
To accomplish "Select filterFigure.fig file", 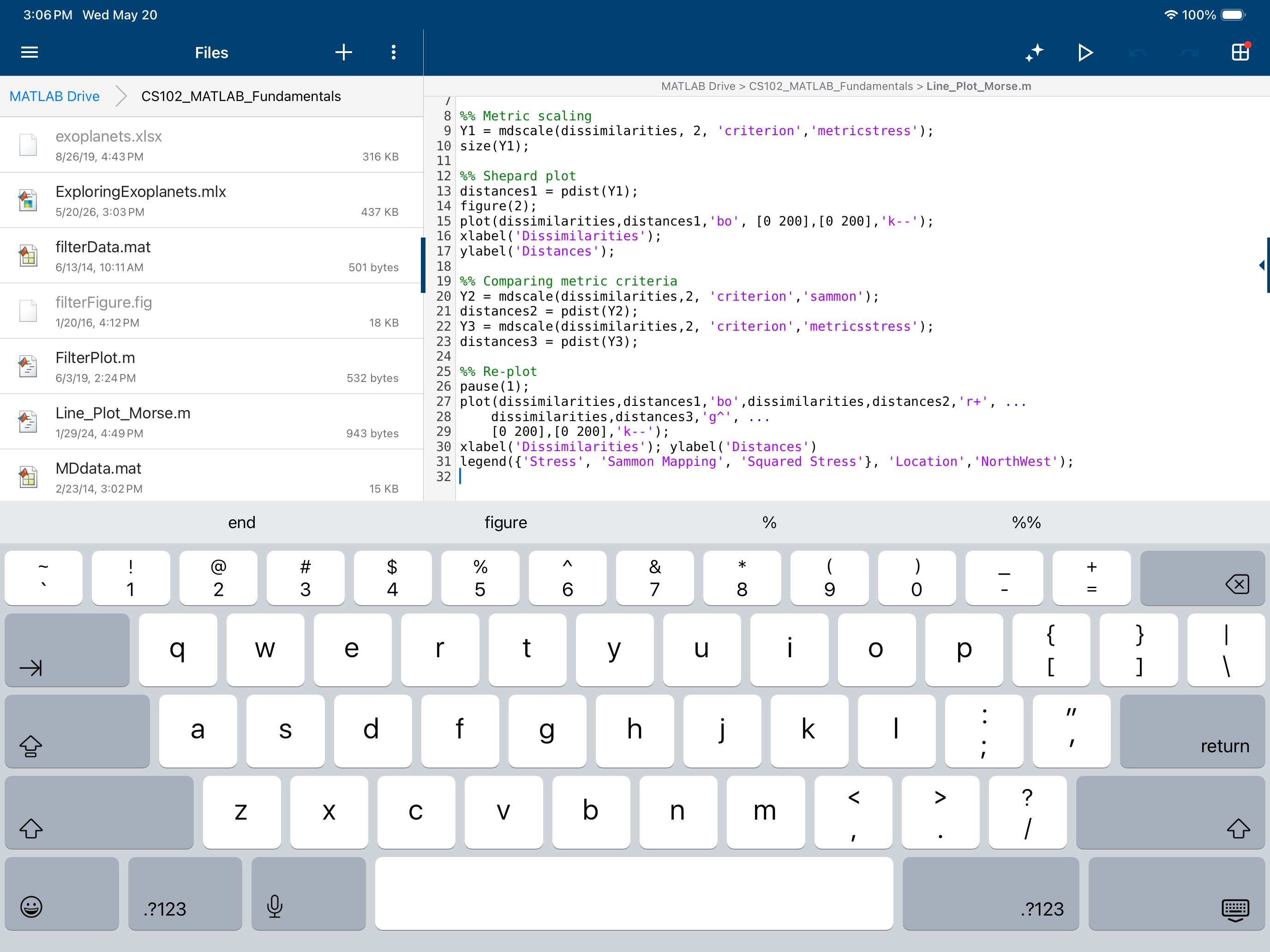I will tap(211, 311).
